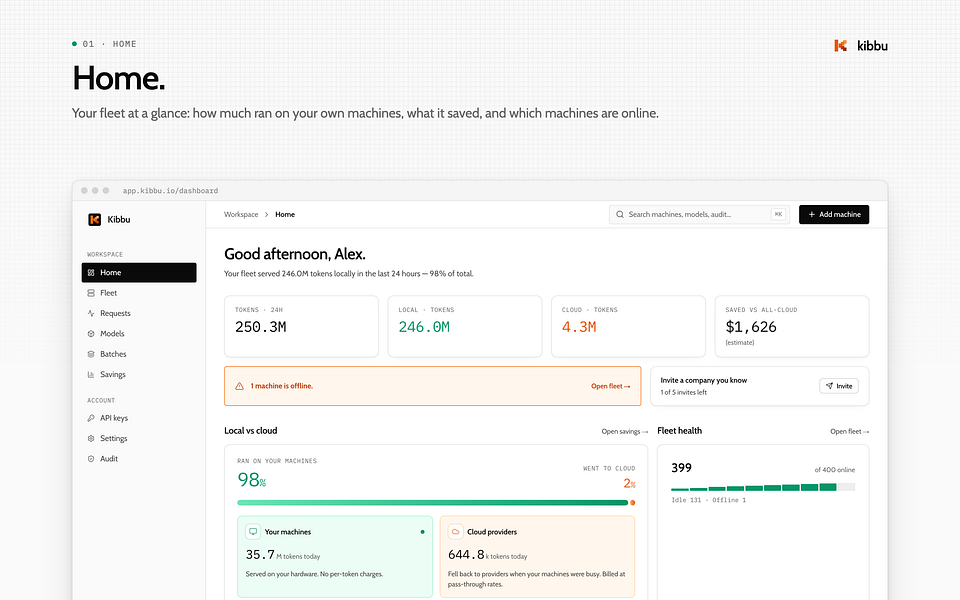Click the Home grid icon in sidebar
Viewport: 960px width, 600px height.
[91, 272]
